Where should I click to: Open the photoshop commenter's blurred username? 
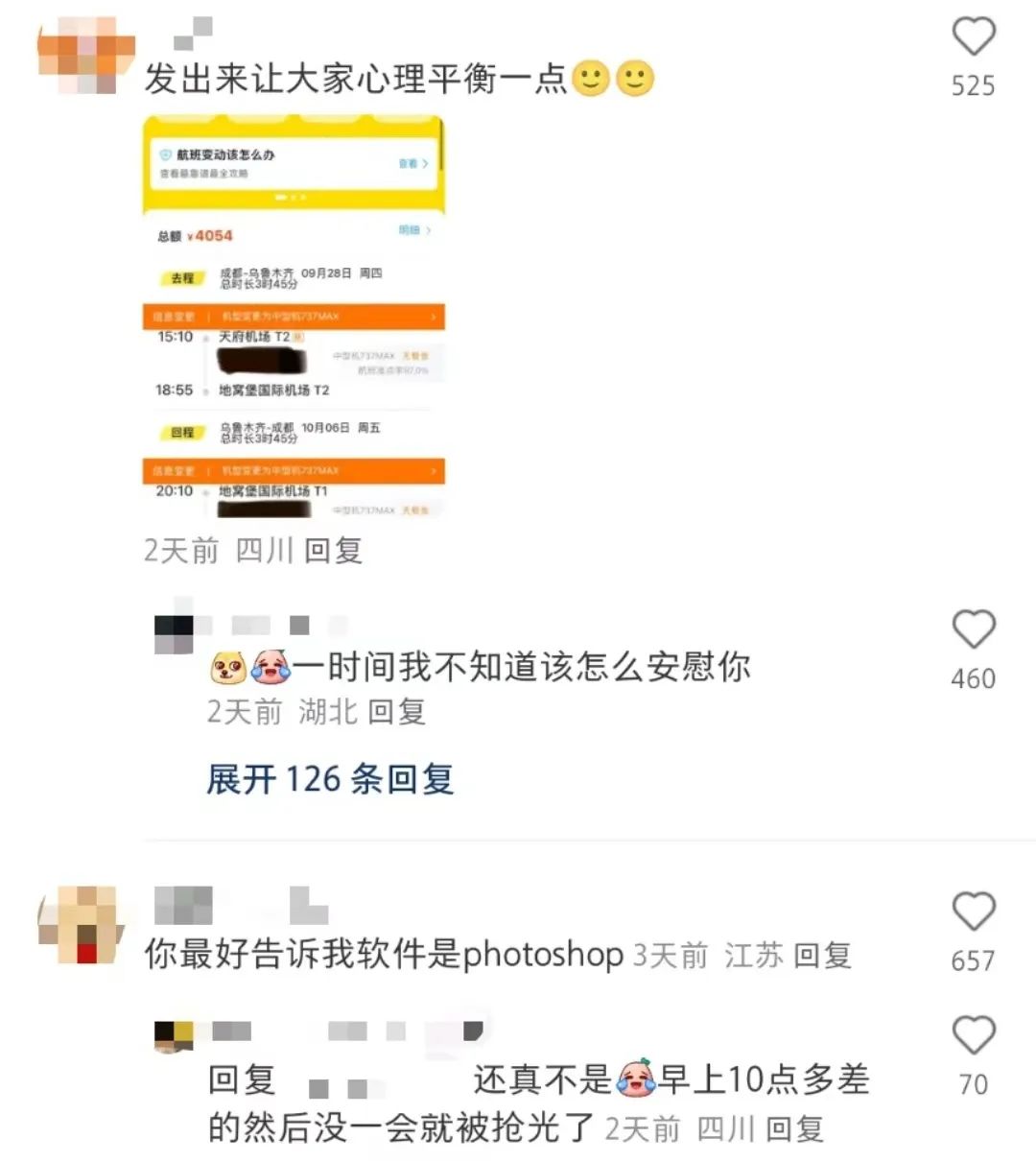(x=242, y=906)
